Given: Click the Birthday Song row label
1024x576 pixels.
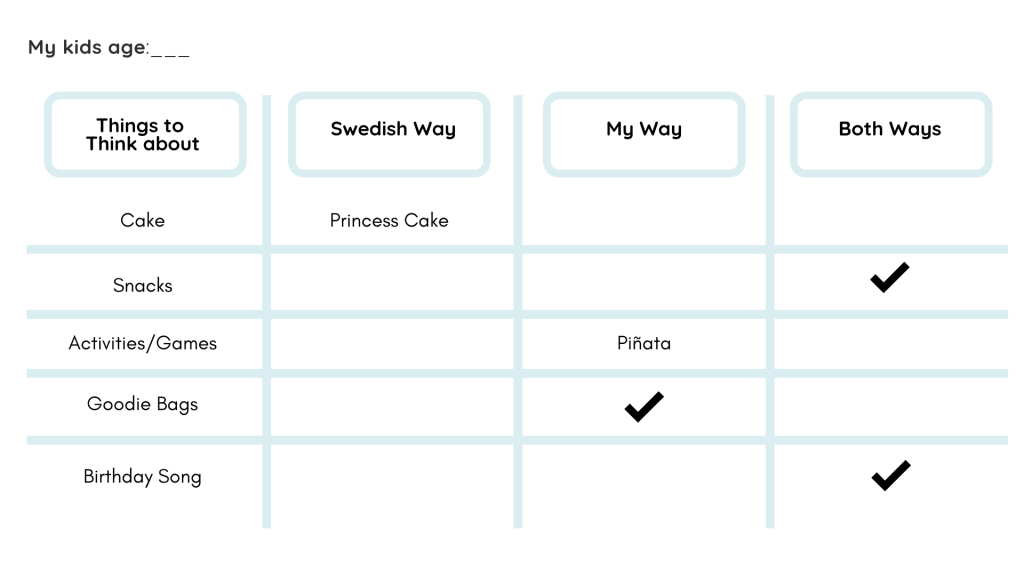Looking at the screenshot, I should (x=142, y=477).
